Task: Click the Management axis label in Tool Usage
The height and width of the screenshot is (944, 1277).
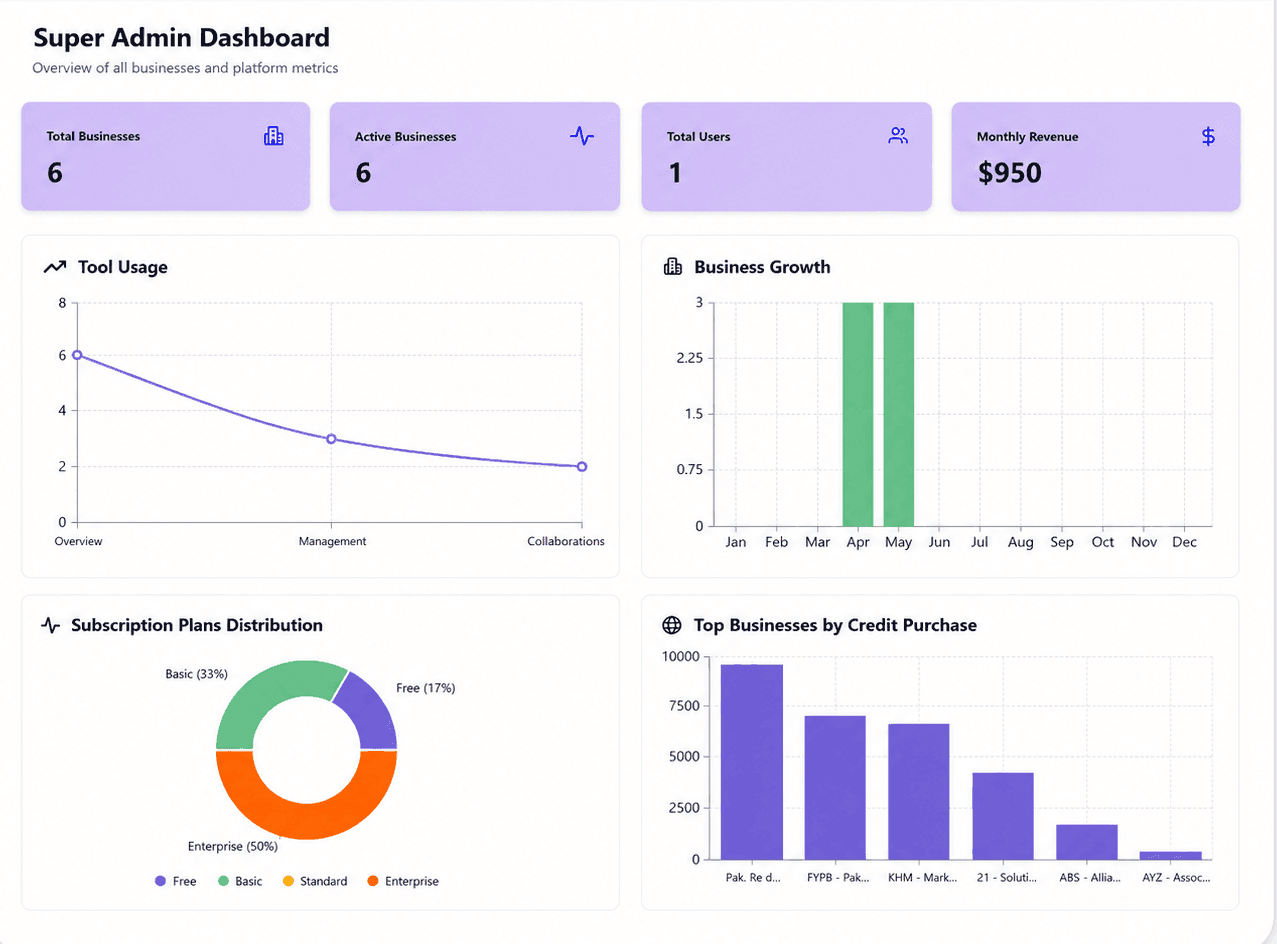Action: 332,541
